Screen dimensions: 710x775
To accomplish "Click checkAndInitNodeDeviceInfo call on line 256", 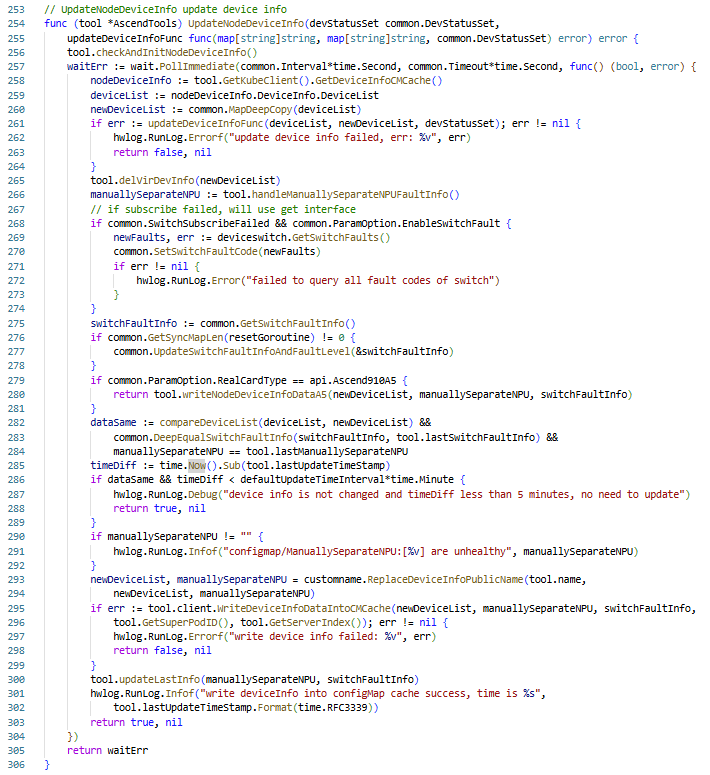I will (x=171, y=52).
